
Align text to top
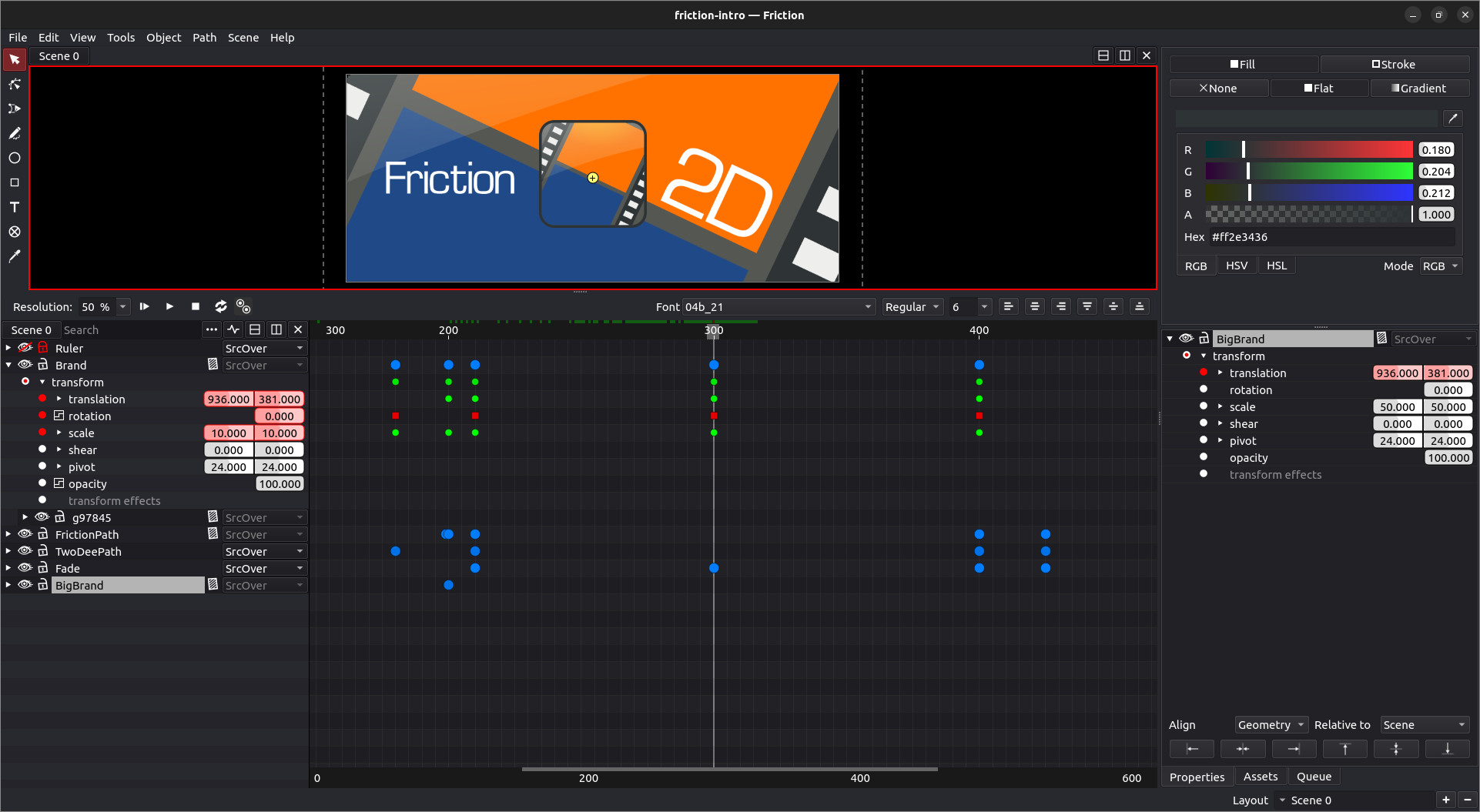[x=1087, y=306]
